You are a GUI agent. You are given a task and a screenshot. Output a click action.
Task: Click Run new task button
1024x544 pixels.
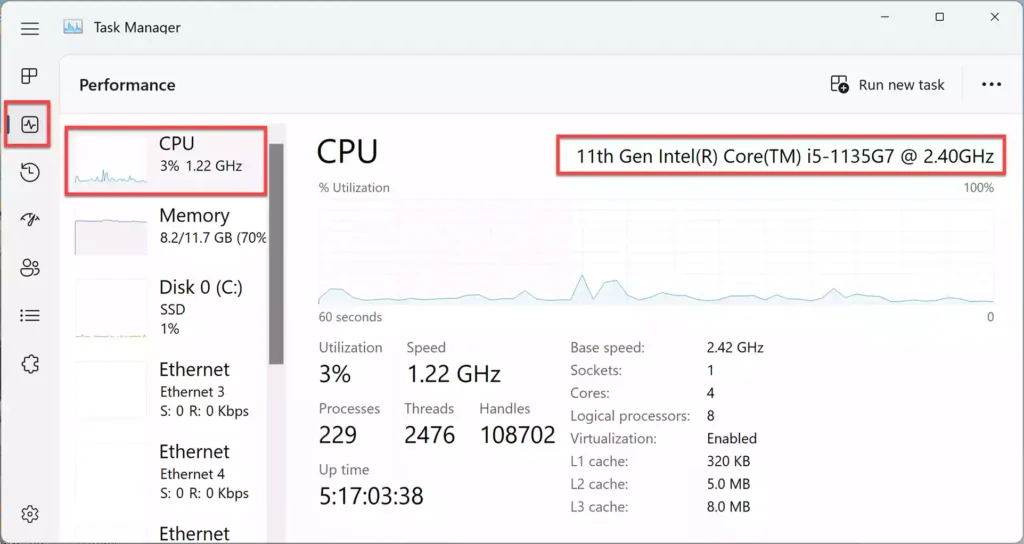point(888,85)
